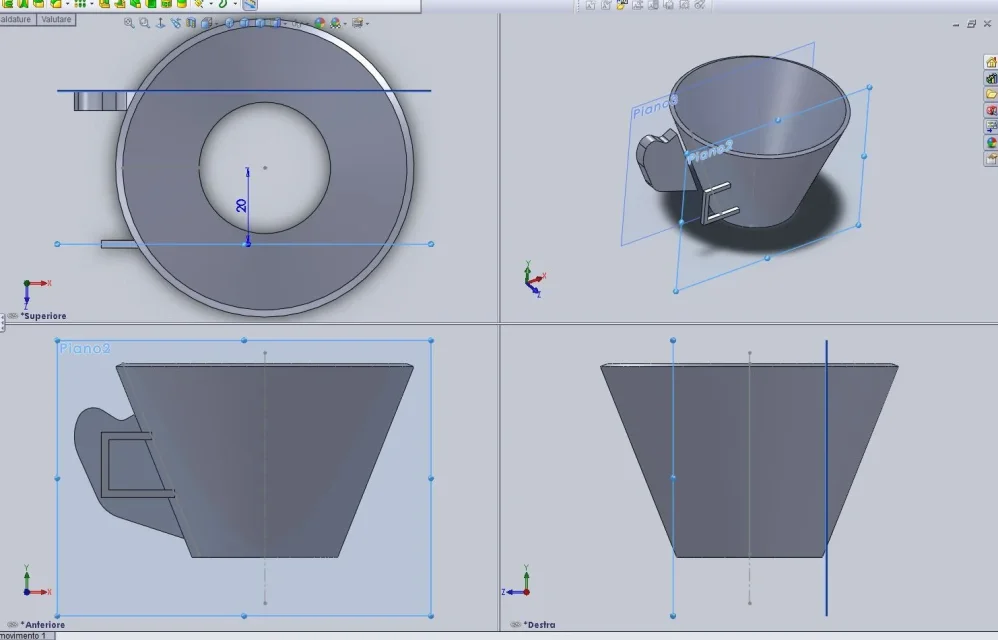Select the dark blue horizontal plane line in top view
The width and height of the screenshot is (998, 640).
point(244,90)
